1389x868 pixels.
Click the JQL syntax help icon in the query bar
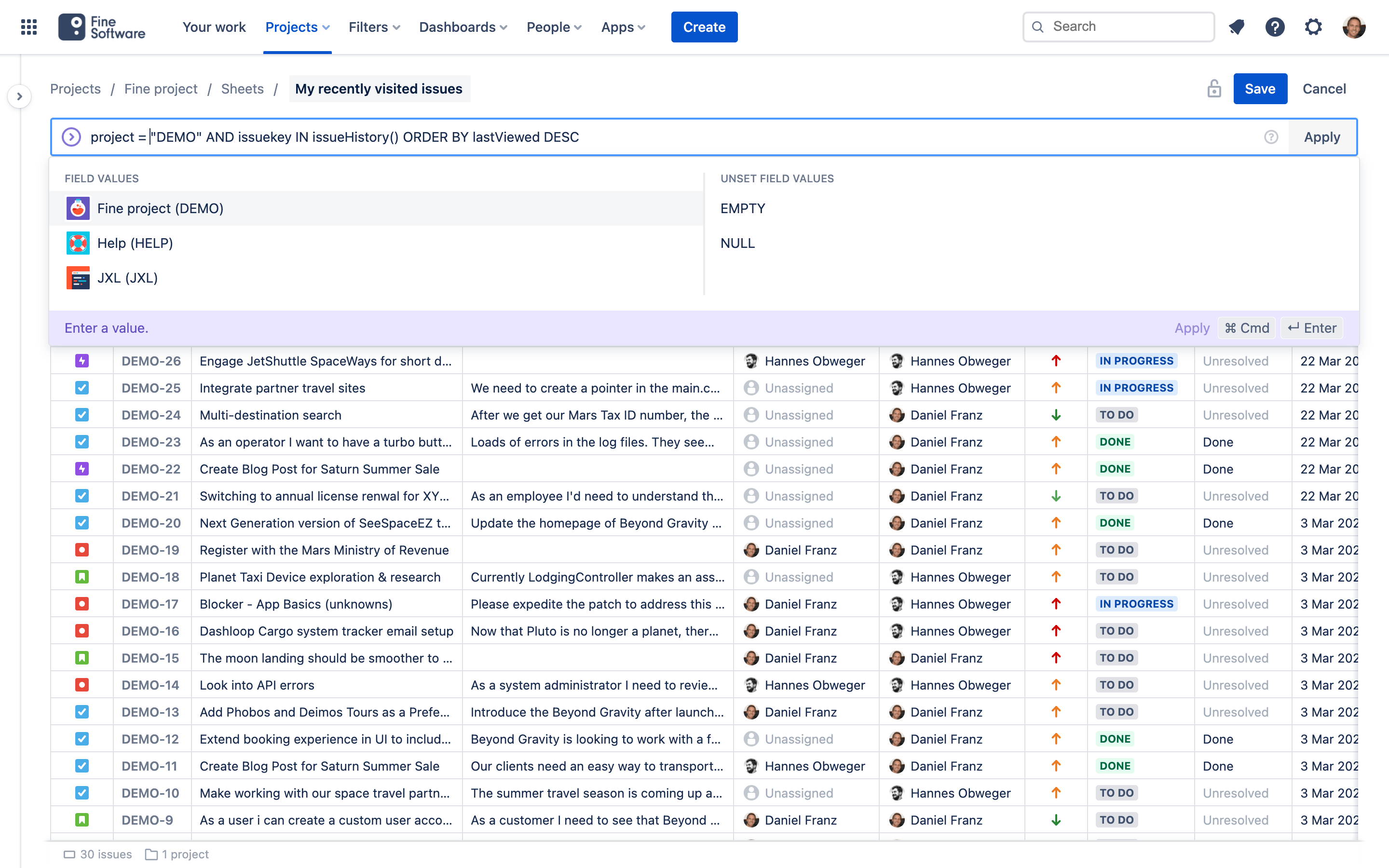(1271, 136)
